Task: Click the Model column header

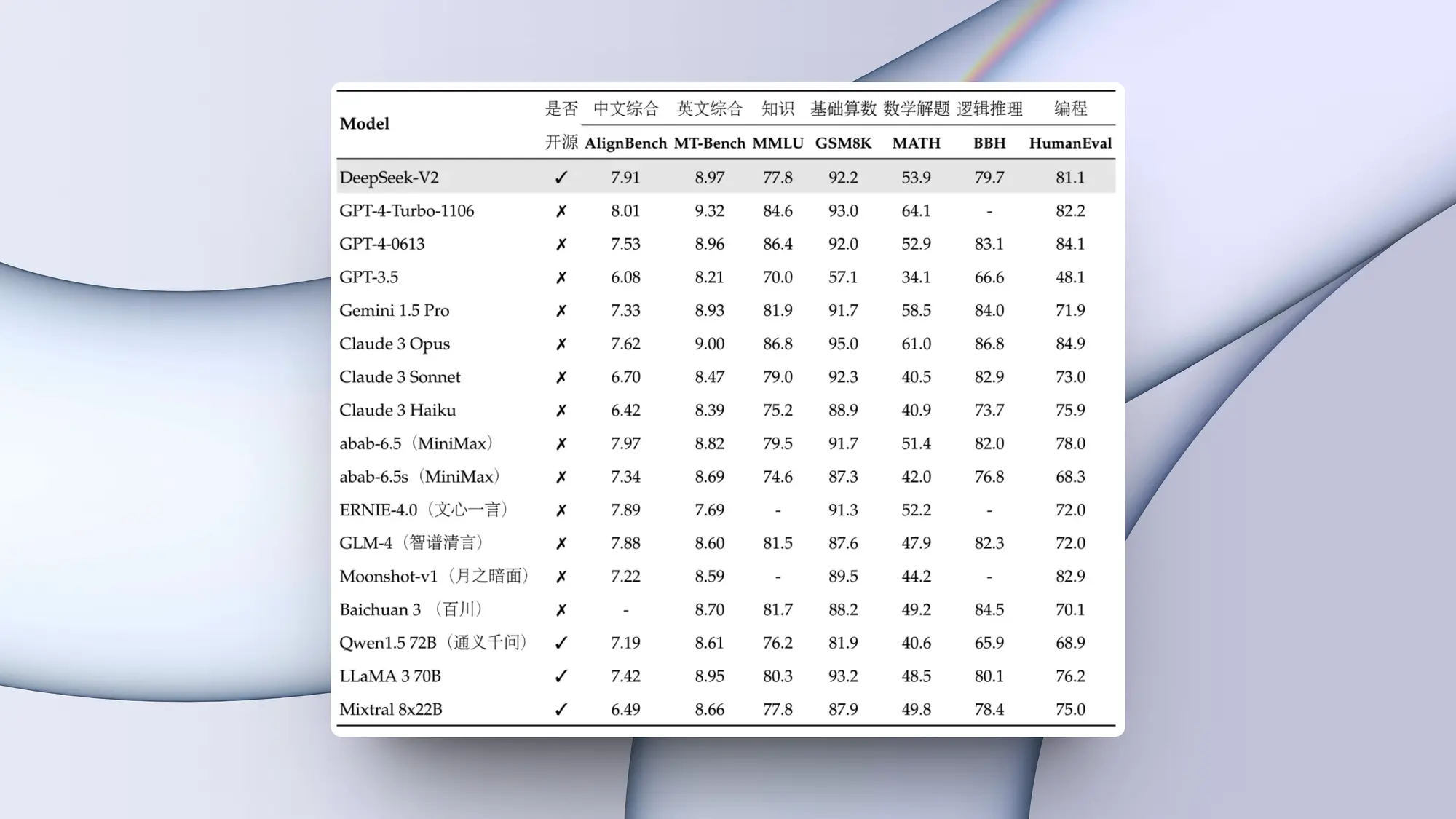Action: coord(364,124)
